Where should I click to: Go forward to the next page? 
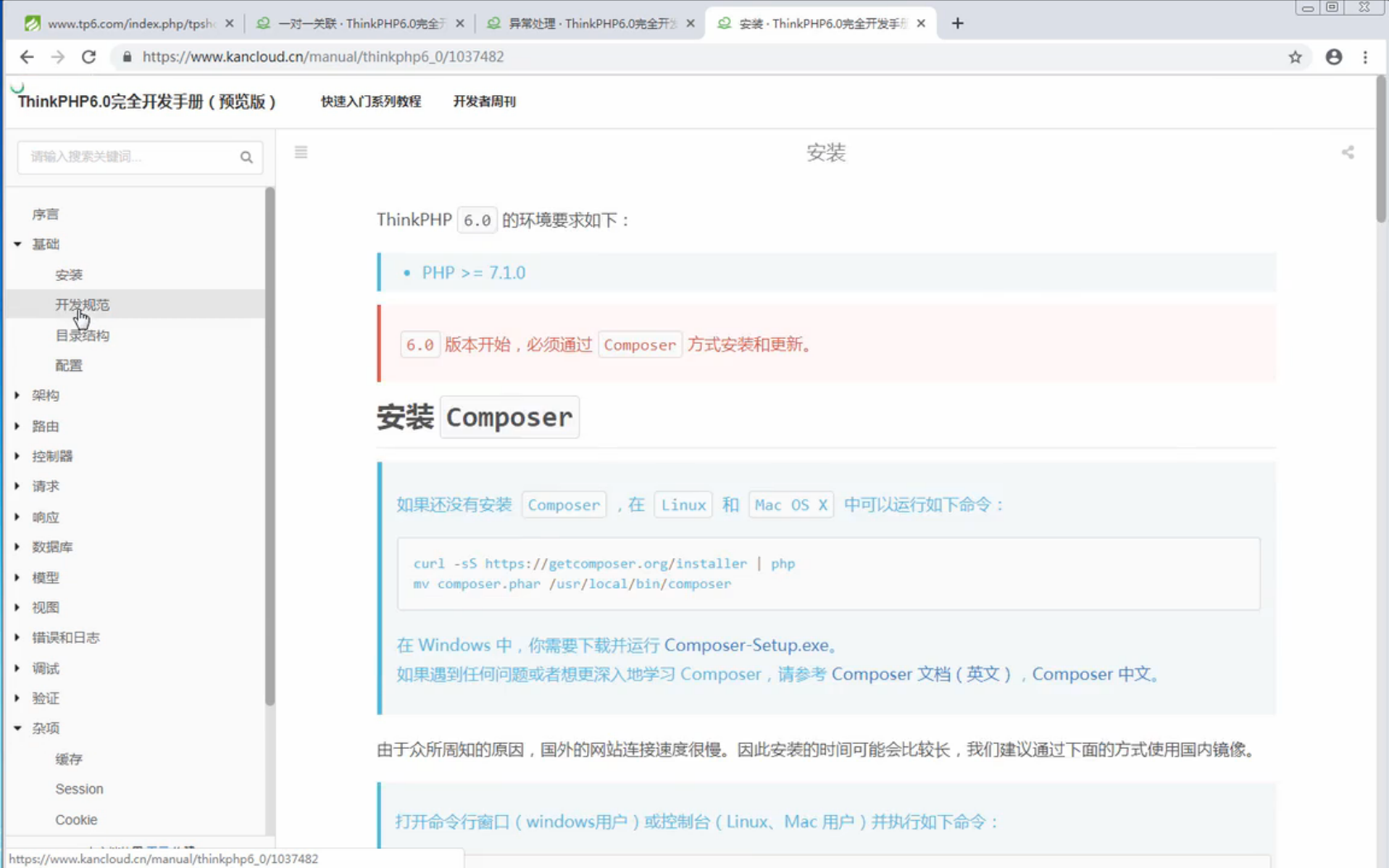point(57,57)
